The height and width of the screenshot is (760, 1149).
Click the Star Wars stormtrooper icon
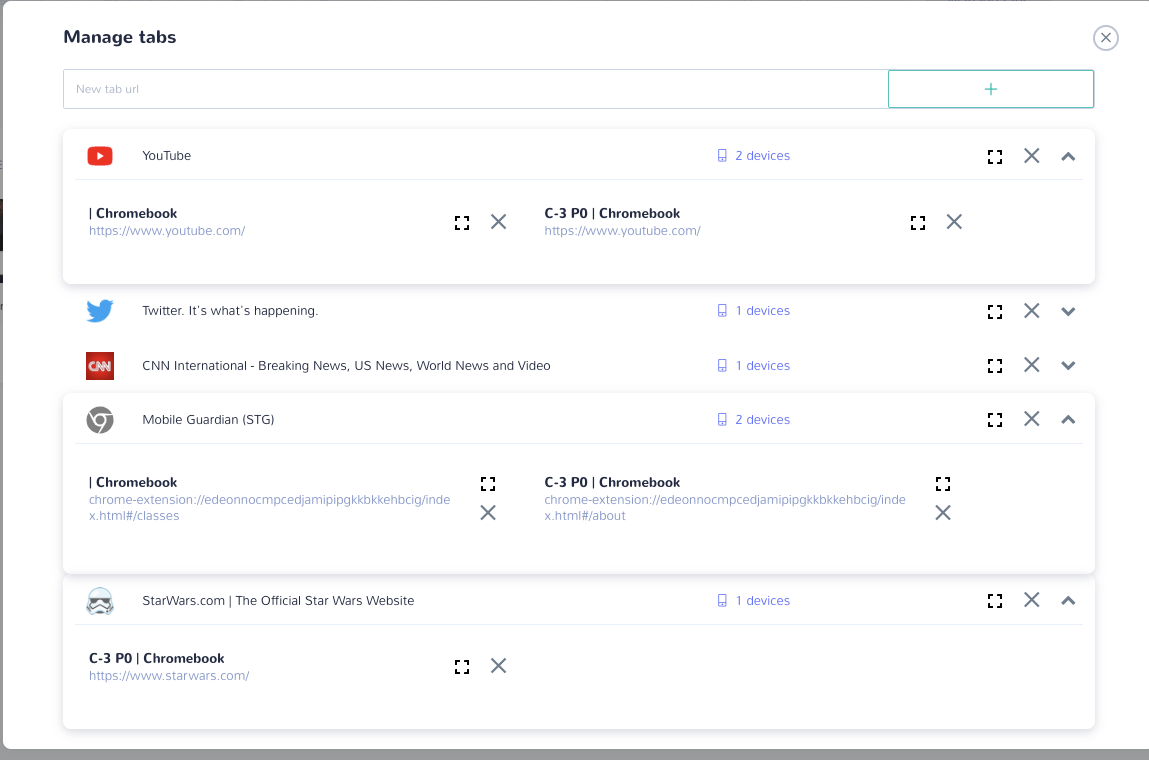100,601
